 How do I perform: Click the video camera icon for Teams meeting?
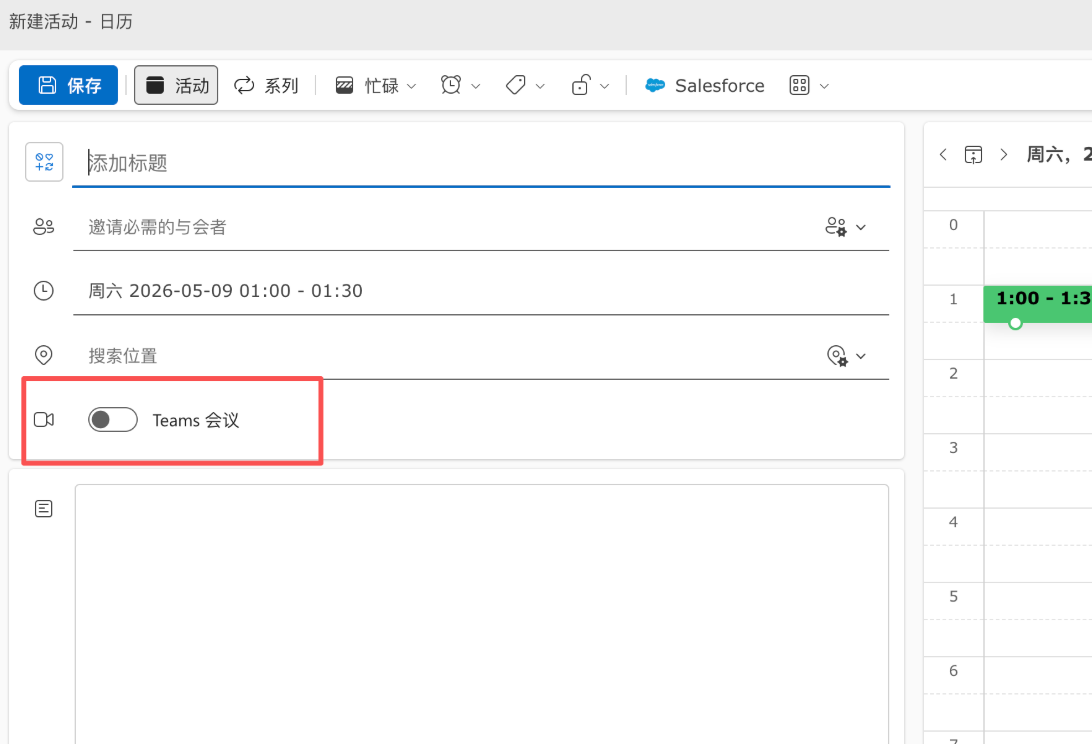44,419
